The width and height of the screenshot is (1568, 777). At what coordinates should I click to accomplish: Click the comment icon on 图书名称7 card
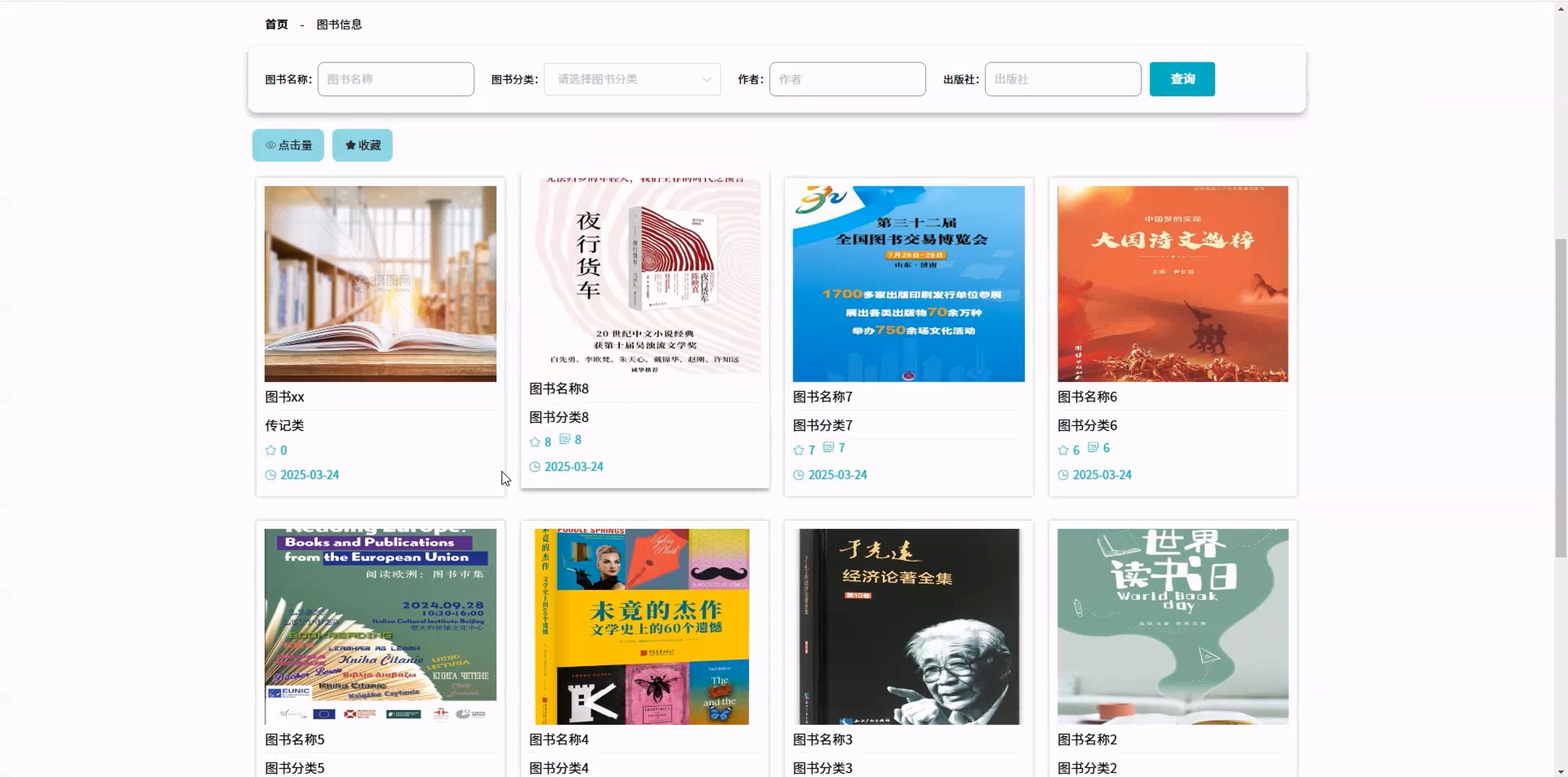pos(828,447)
